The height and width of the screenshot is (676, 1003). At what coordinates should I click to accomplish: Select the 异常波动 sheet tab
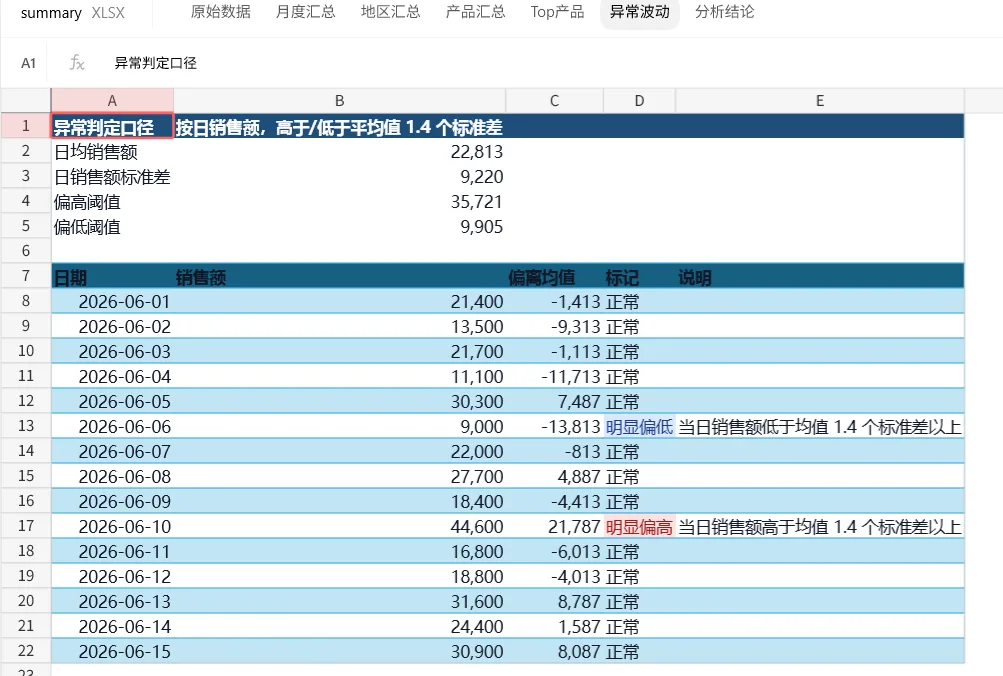(640, 12)
